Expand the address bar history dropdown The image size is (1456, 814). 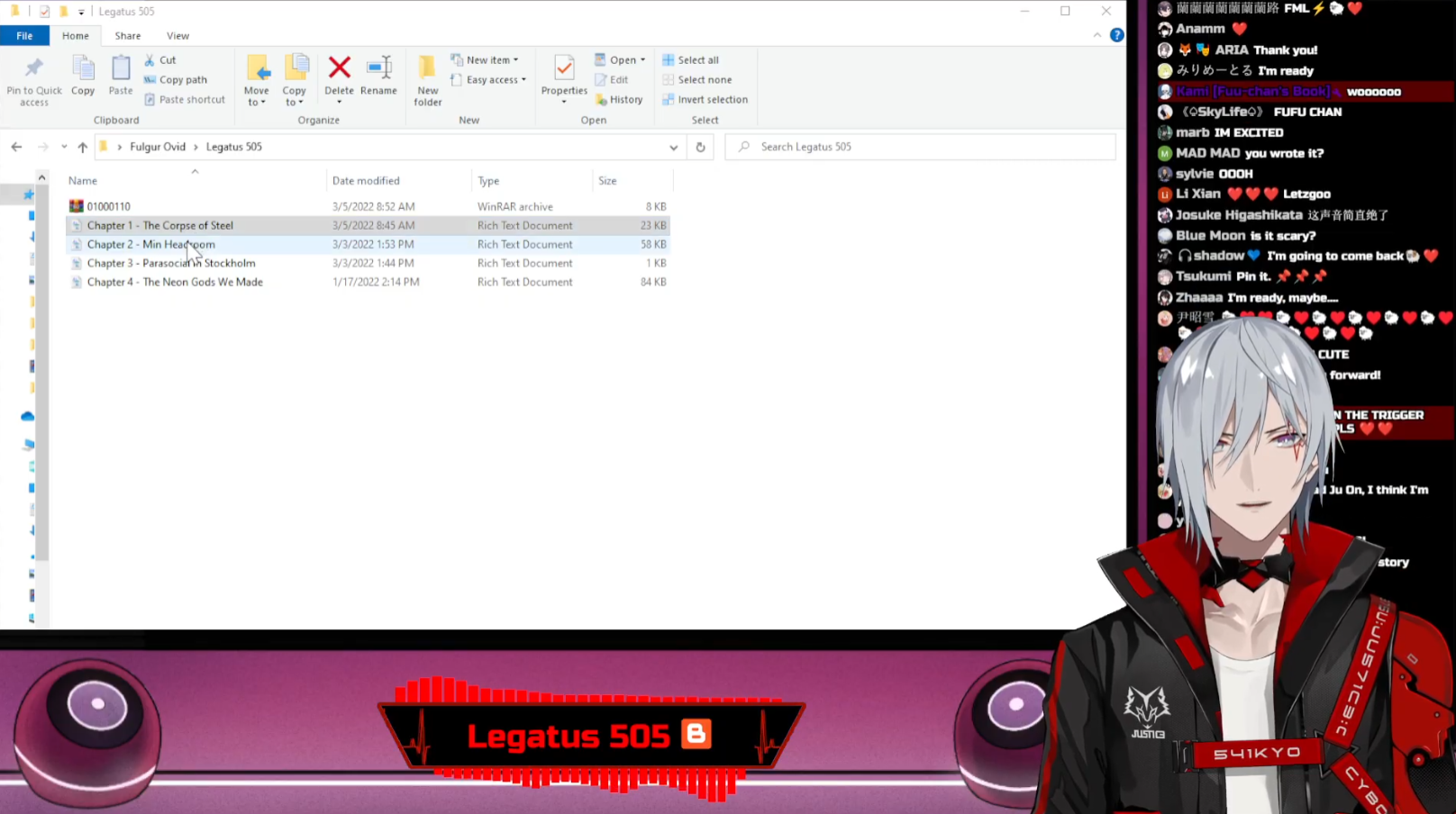[673, 147]
